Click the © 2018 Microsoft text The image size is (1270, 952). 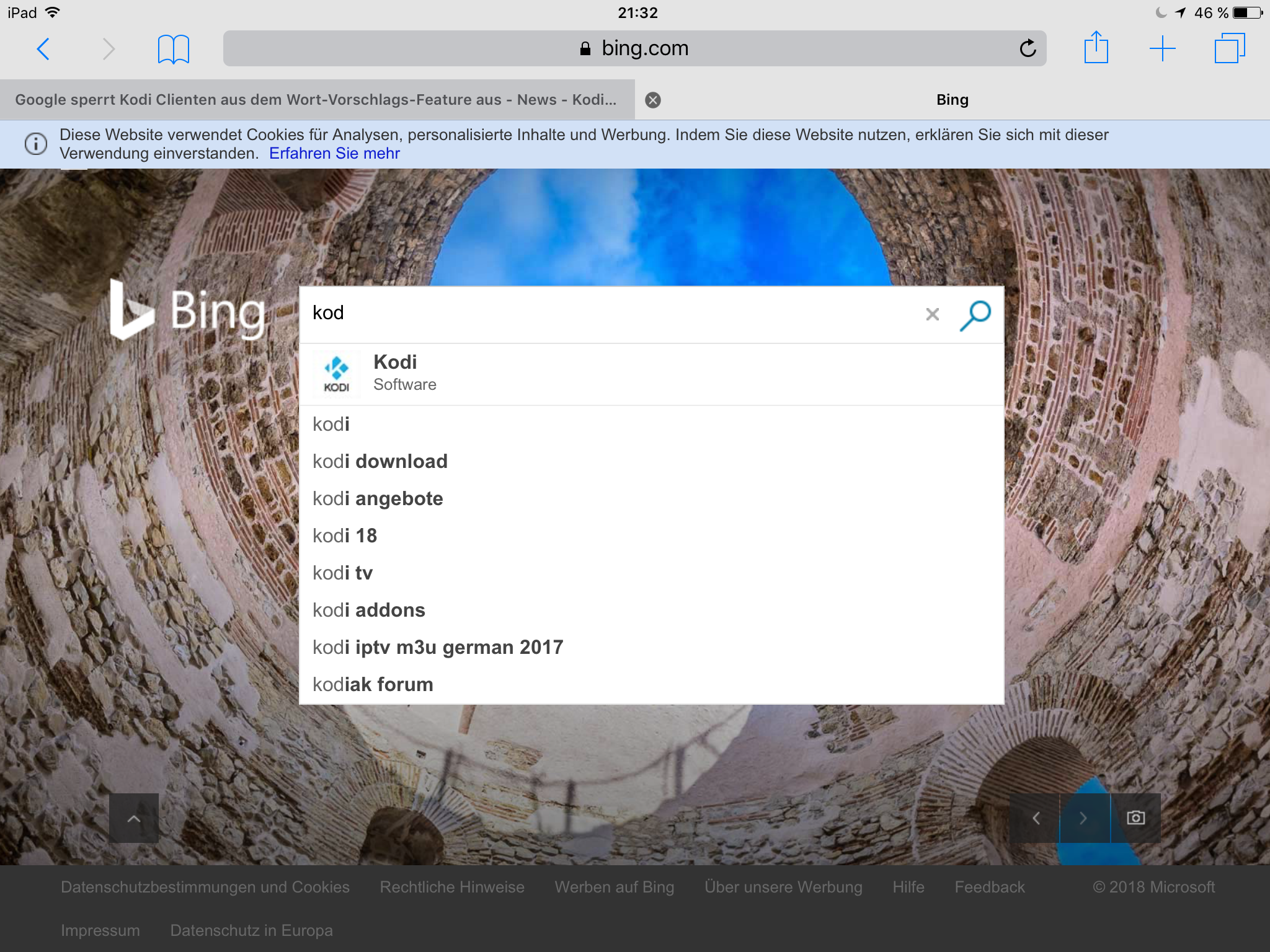point(1154,887)
